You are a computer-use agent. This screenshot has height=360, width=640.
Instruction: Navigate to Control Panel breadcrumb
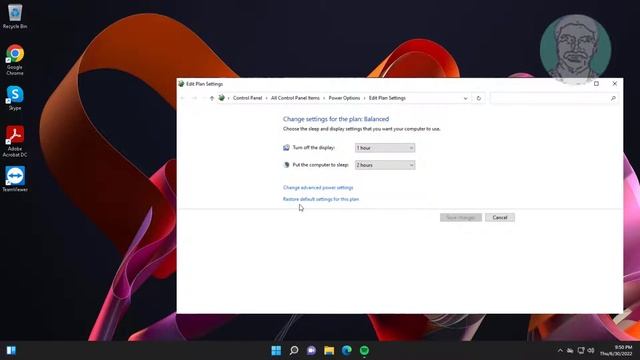pyautogui.click(x=247, y=98)
